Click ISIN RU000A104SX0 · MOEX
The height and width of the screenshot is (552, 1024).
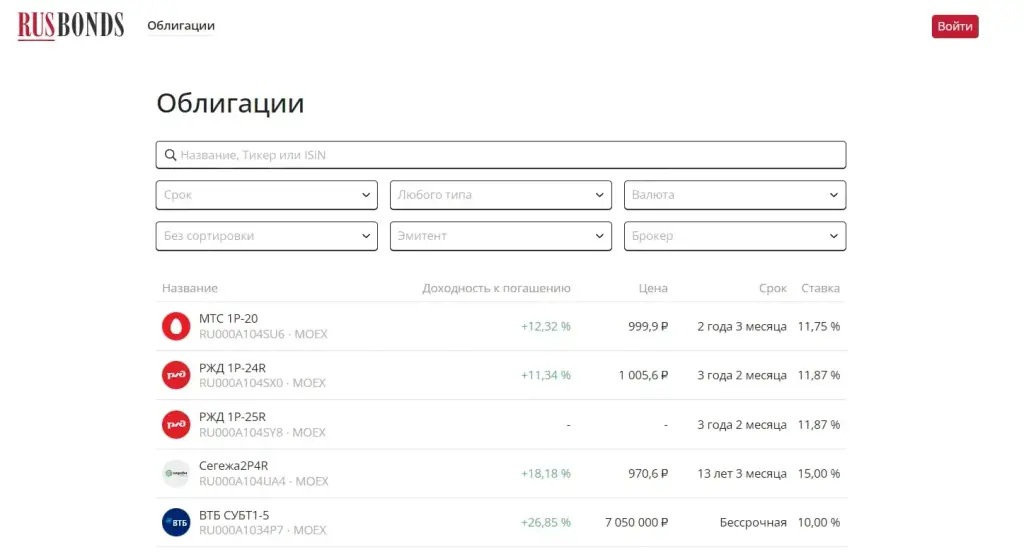(263, 383)
